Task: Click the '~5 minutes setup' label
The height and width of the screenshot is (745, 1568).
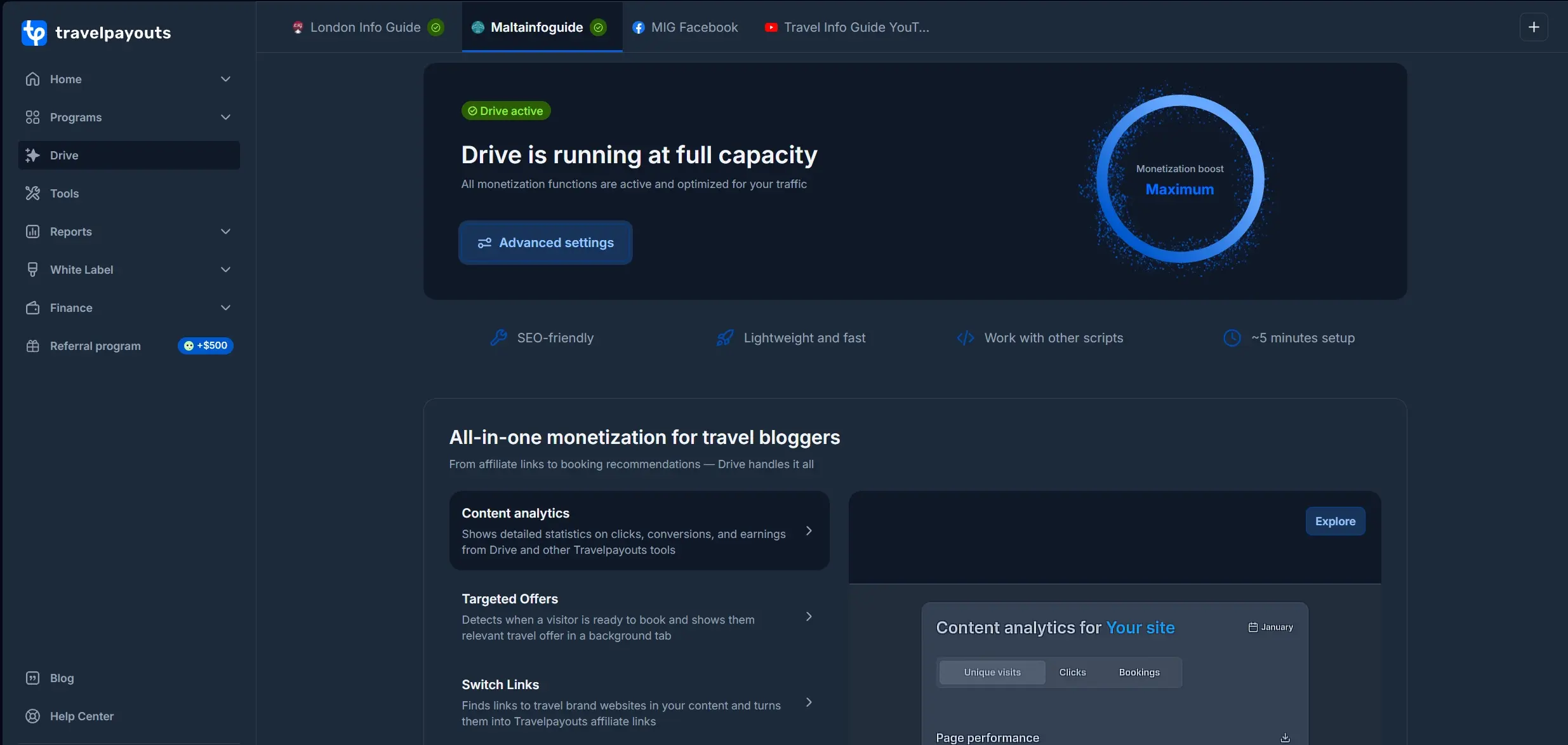Action: [1303, 338]
